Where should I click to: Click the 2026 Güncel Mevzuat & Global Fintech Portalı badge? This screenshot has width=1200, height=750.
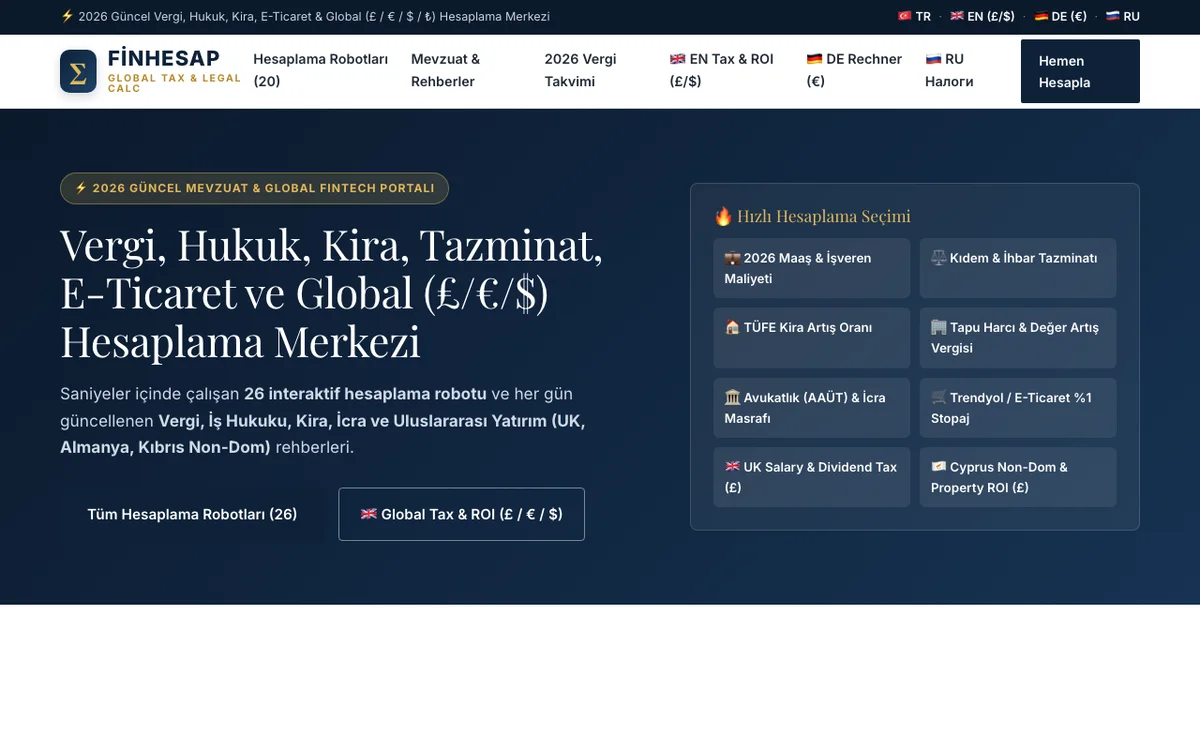(254, 188)
